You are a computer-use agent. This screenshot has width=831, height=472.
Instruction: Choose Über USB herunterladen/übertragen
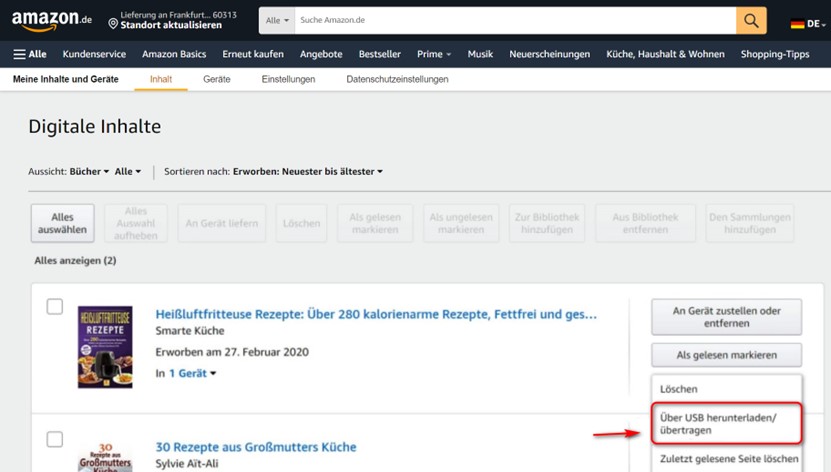(x=727, y=424)
